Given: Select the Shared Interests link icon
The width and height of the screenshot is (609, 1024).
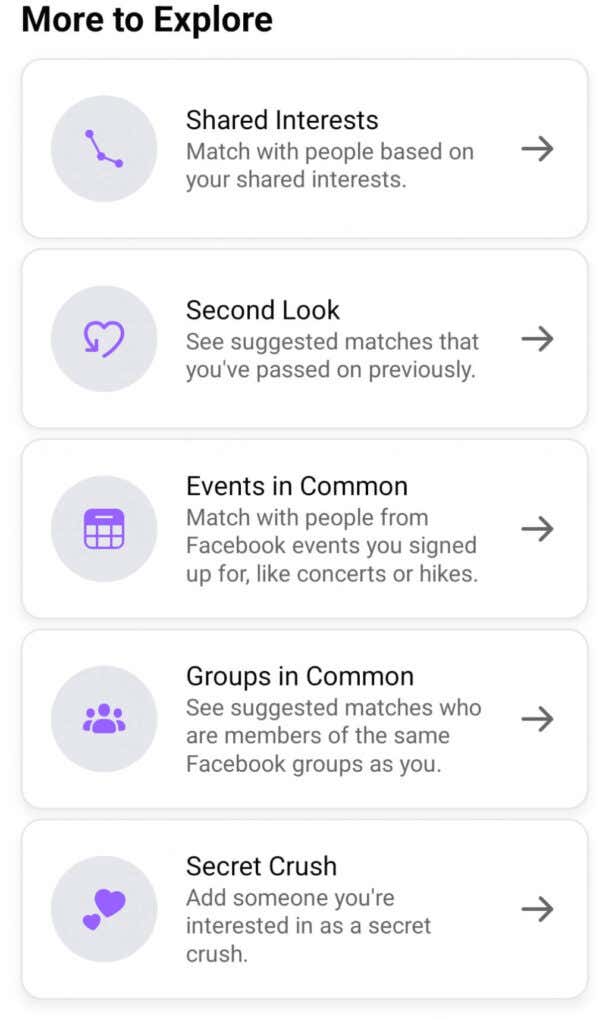Looking at the screenshot, I should coord(103,147).
